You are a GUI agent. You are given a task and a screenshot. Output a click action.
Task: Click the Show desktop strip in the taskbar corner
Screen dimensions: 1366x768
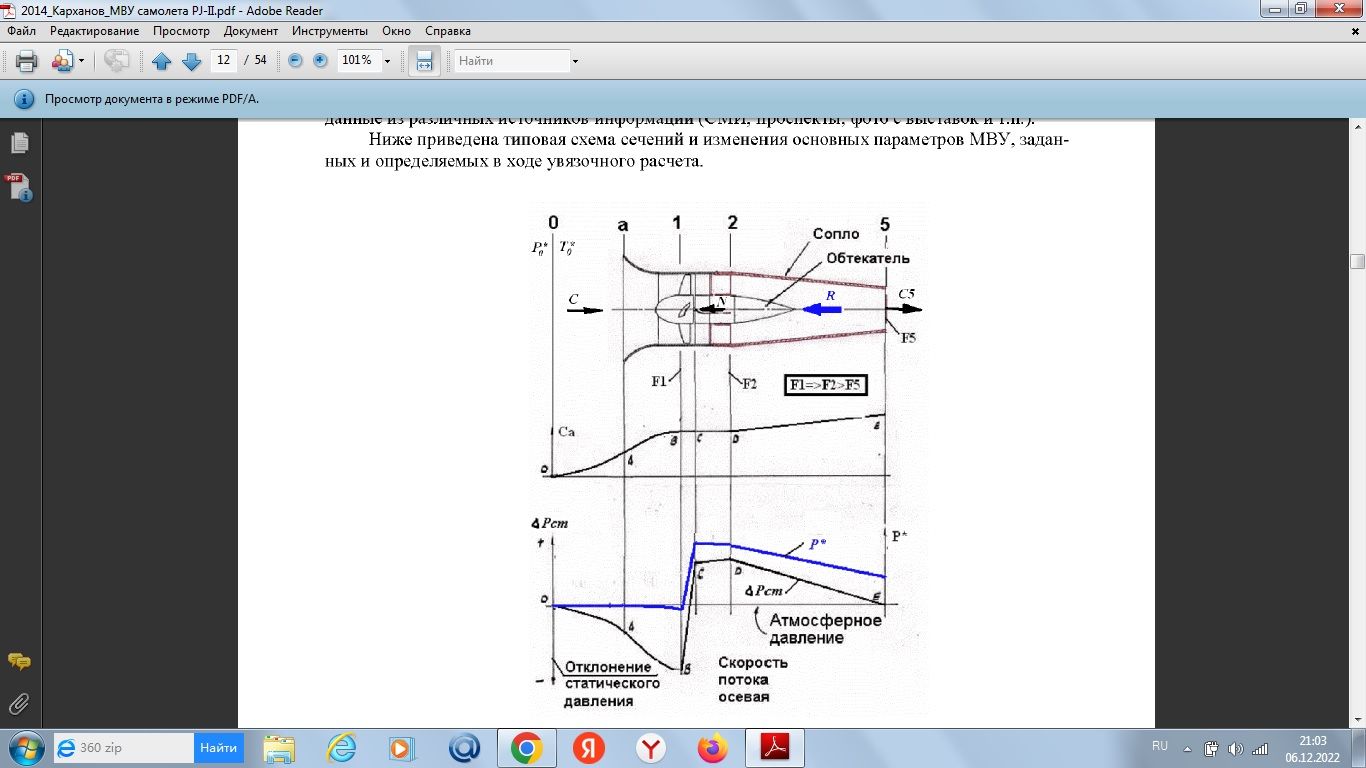click(x=1359, y=748)
